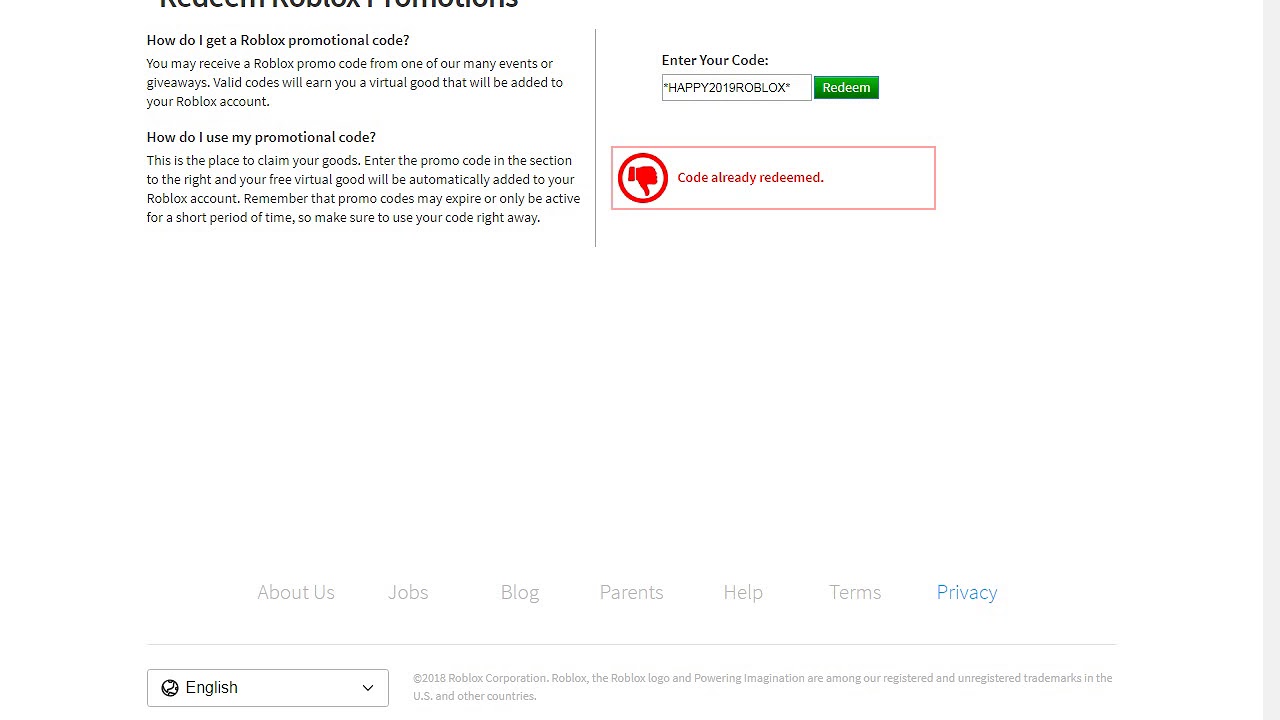
Task: Click the "Enter Your Code:" label
Action: (x=715, y=60)
